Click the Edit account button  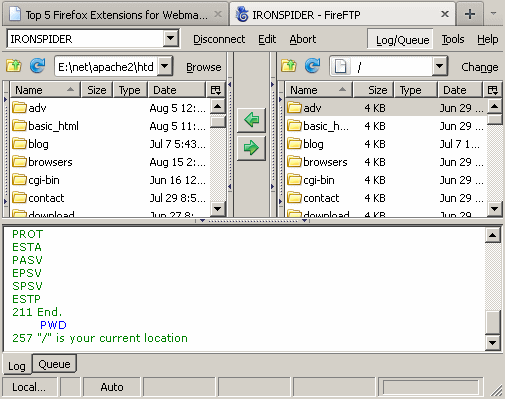click(267, 39)
